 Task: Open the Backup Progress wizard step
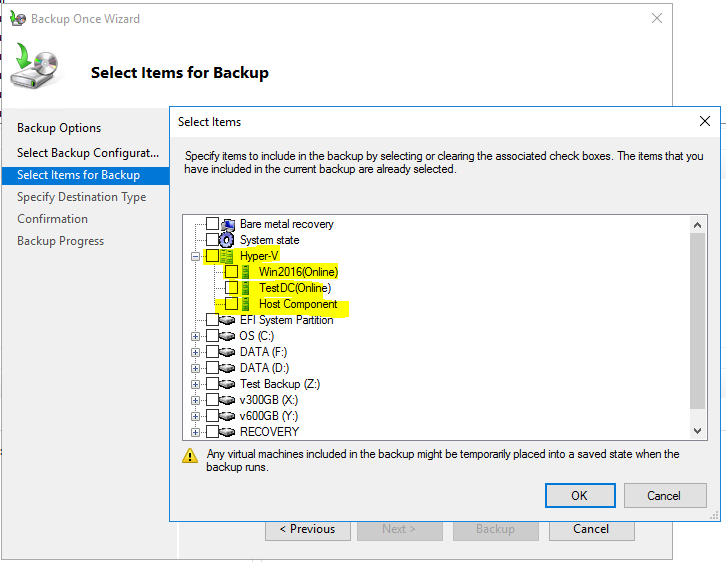click(60, 241)
